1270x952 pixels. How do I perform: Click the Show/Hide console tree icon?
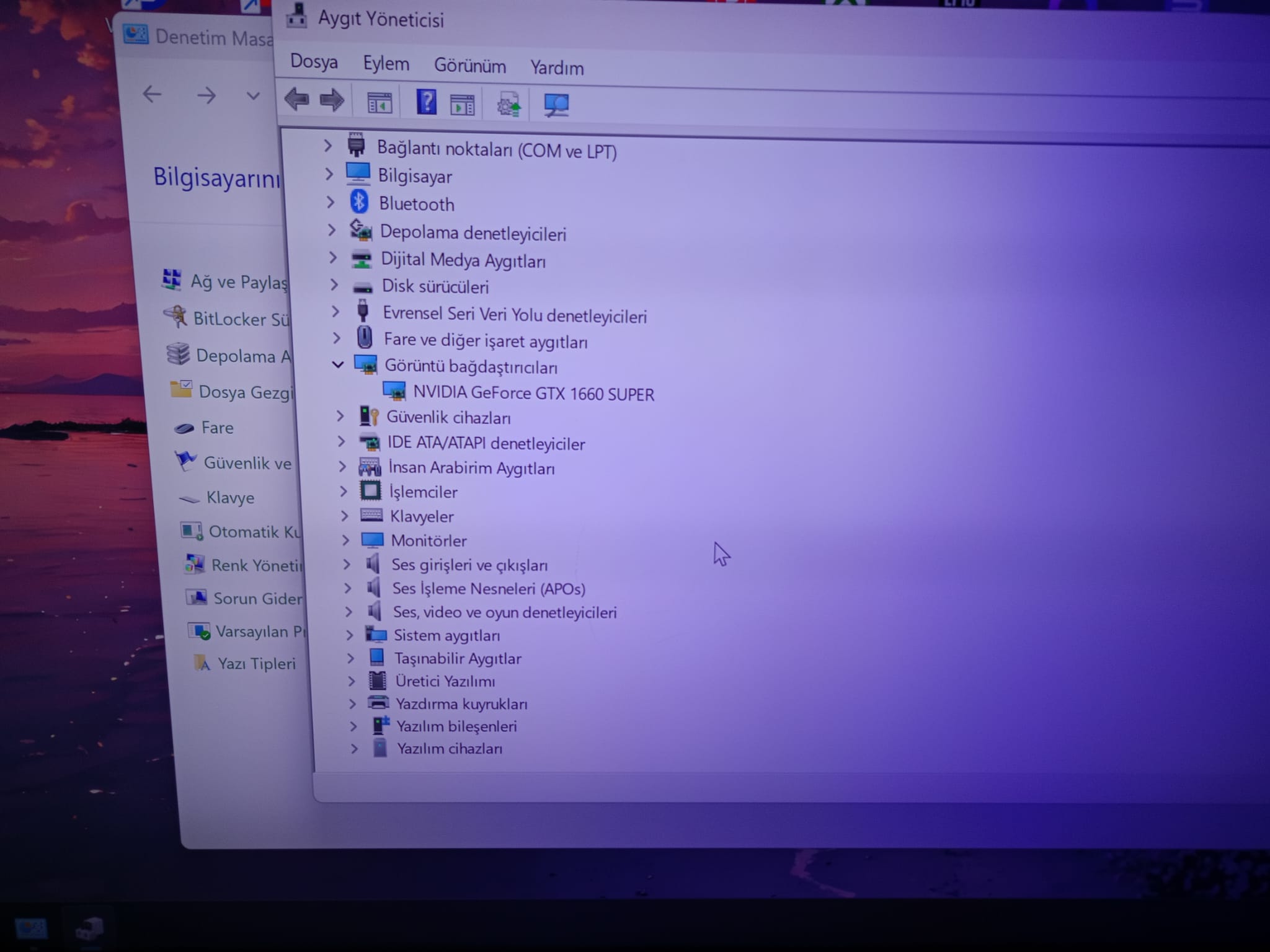pyautogui.click(x=380, y=103)
